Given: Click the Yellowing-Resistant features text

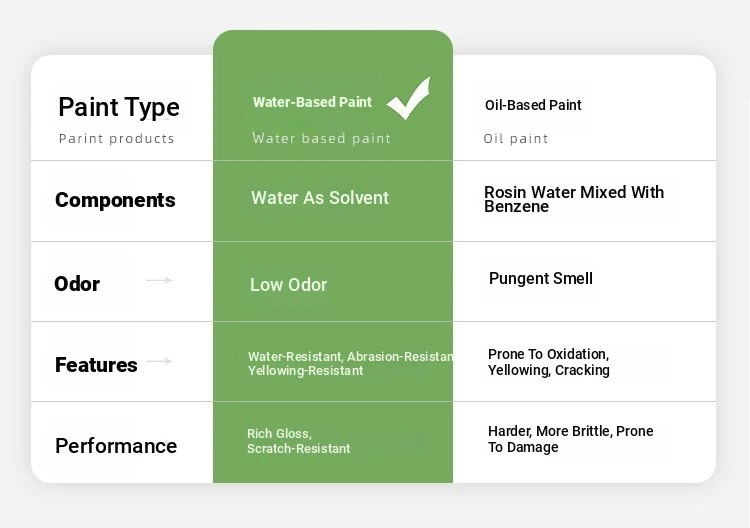Looking at the screenshot, I should click(x=306, y=371).
